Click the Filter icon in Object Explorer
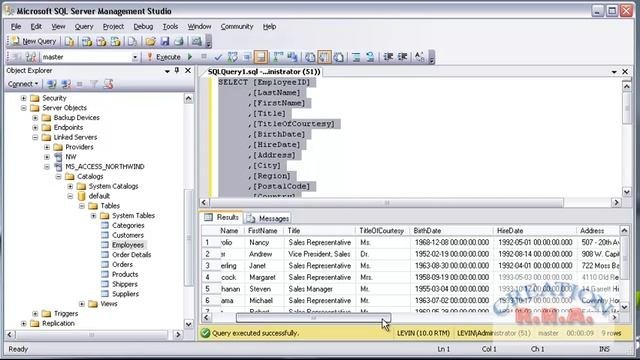 pyautogui.click(x=94, y=84)
